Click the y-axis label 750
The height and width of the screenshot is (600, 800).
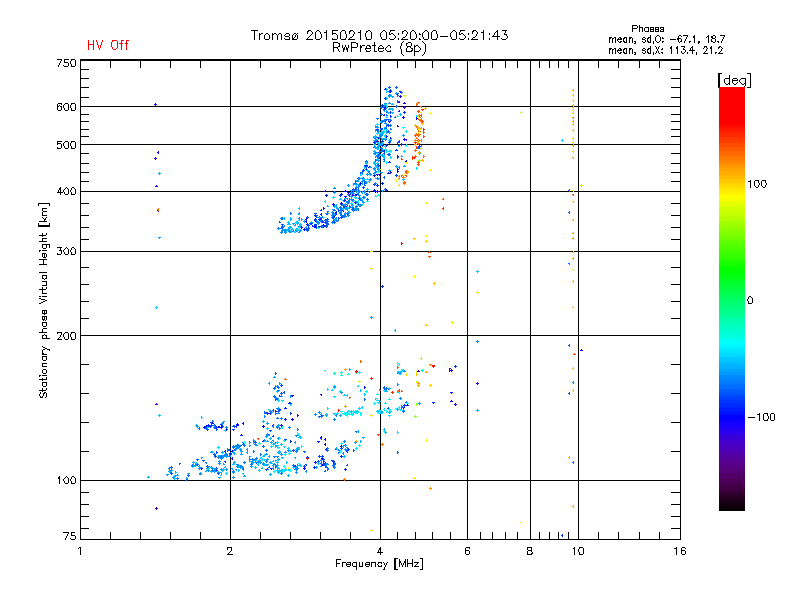(x=66, y=63)
